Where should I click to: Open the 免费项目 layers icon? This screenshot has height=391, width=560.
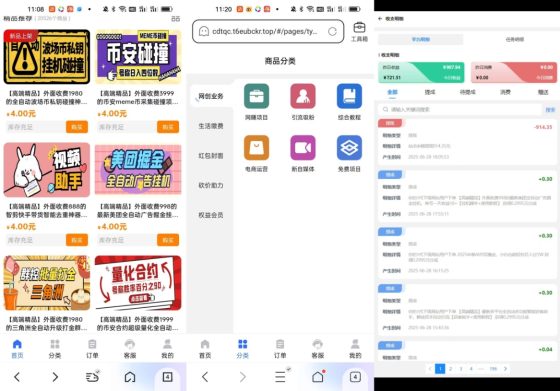(349, 147)
